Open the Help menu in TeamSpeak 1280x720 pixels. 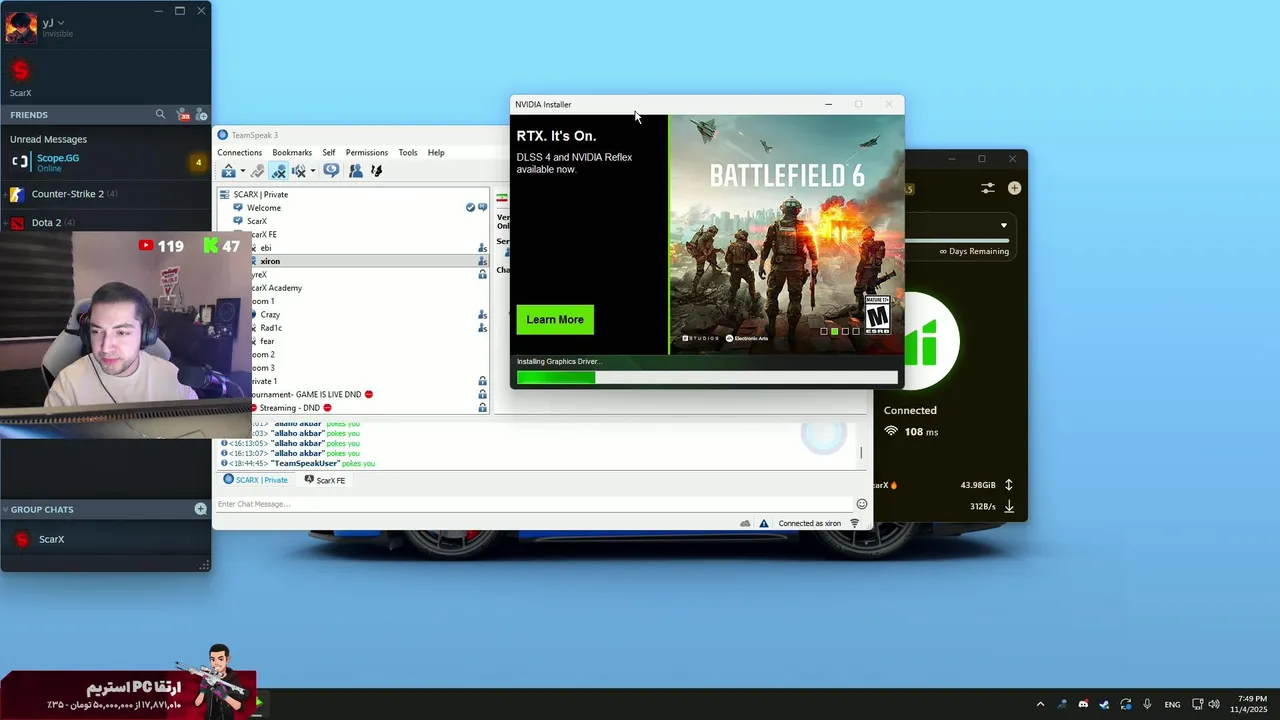(436, 153)
